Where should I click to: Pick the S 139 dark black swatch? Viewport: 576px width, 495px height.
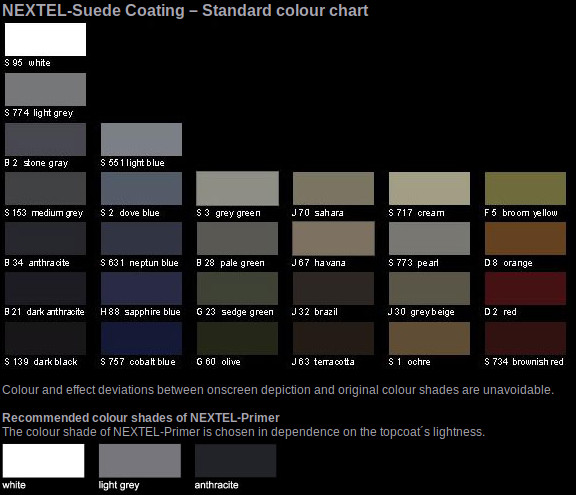[x=45, y=338]
